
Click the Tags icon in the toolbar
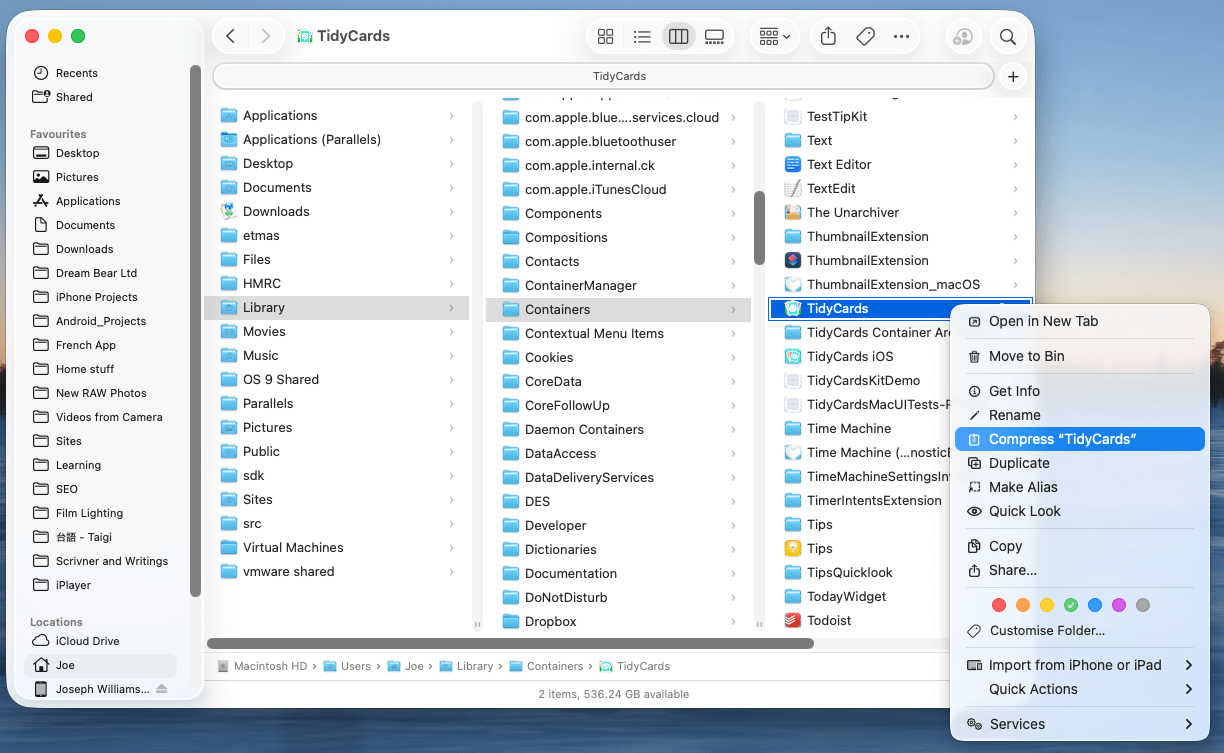(865, 36)
